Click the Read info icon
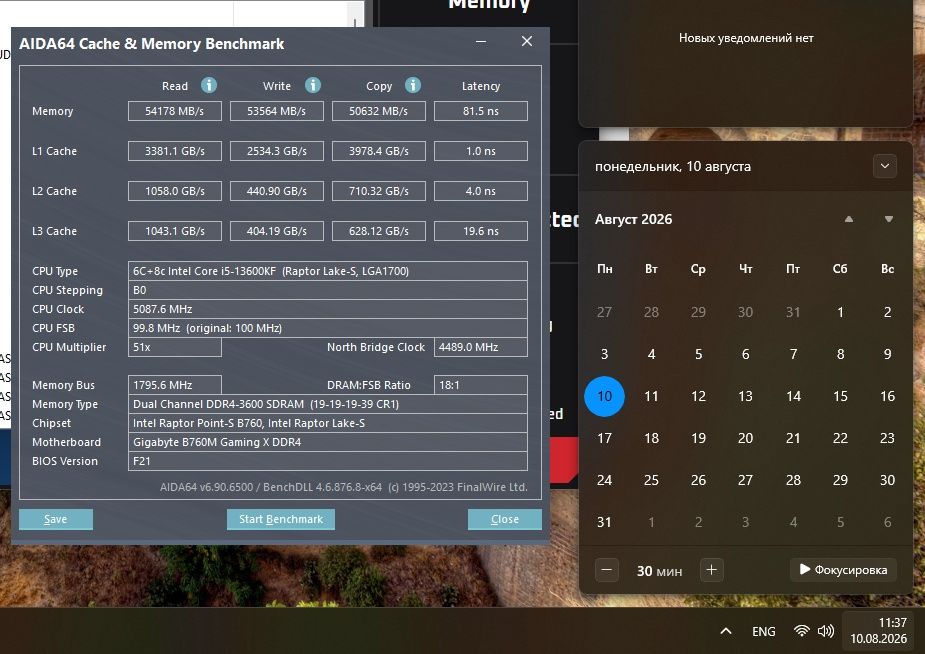The image size is (925, 654). pos(209,86)
